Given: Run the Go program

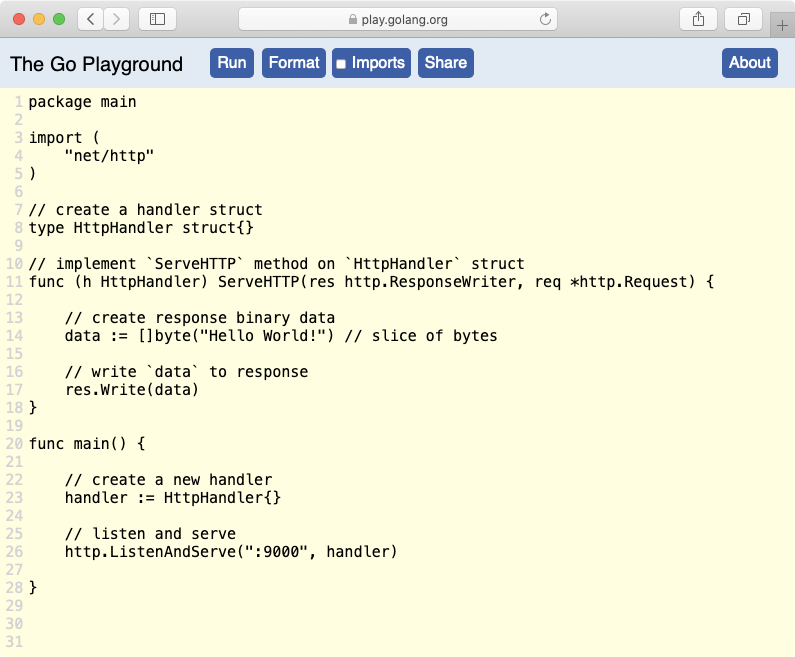Looking at the screenshot, I should pos(232,63).
